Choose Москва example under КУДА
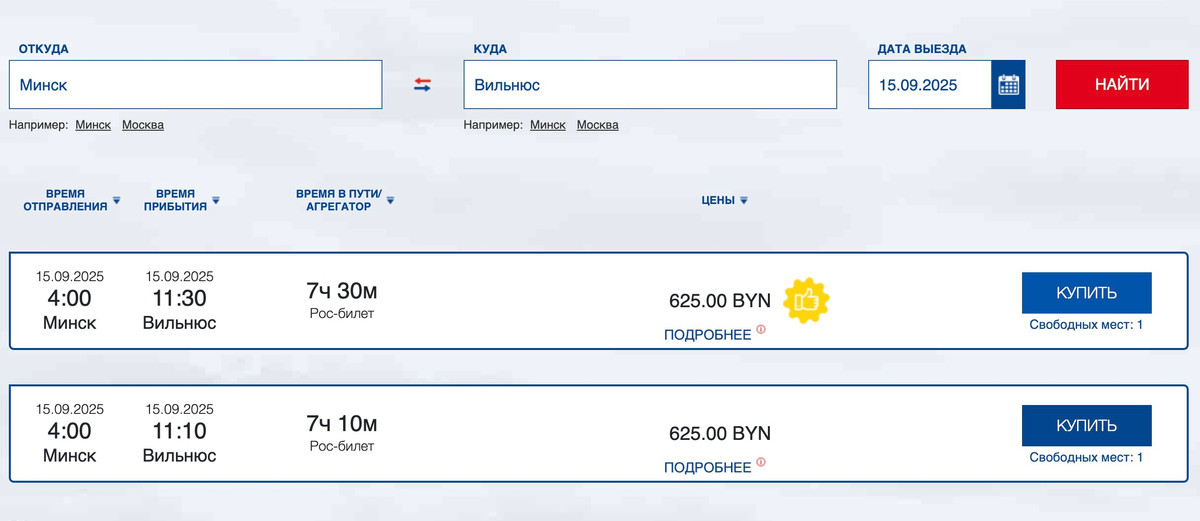This screenshot has height=521, width=1200. point(598,125)
